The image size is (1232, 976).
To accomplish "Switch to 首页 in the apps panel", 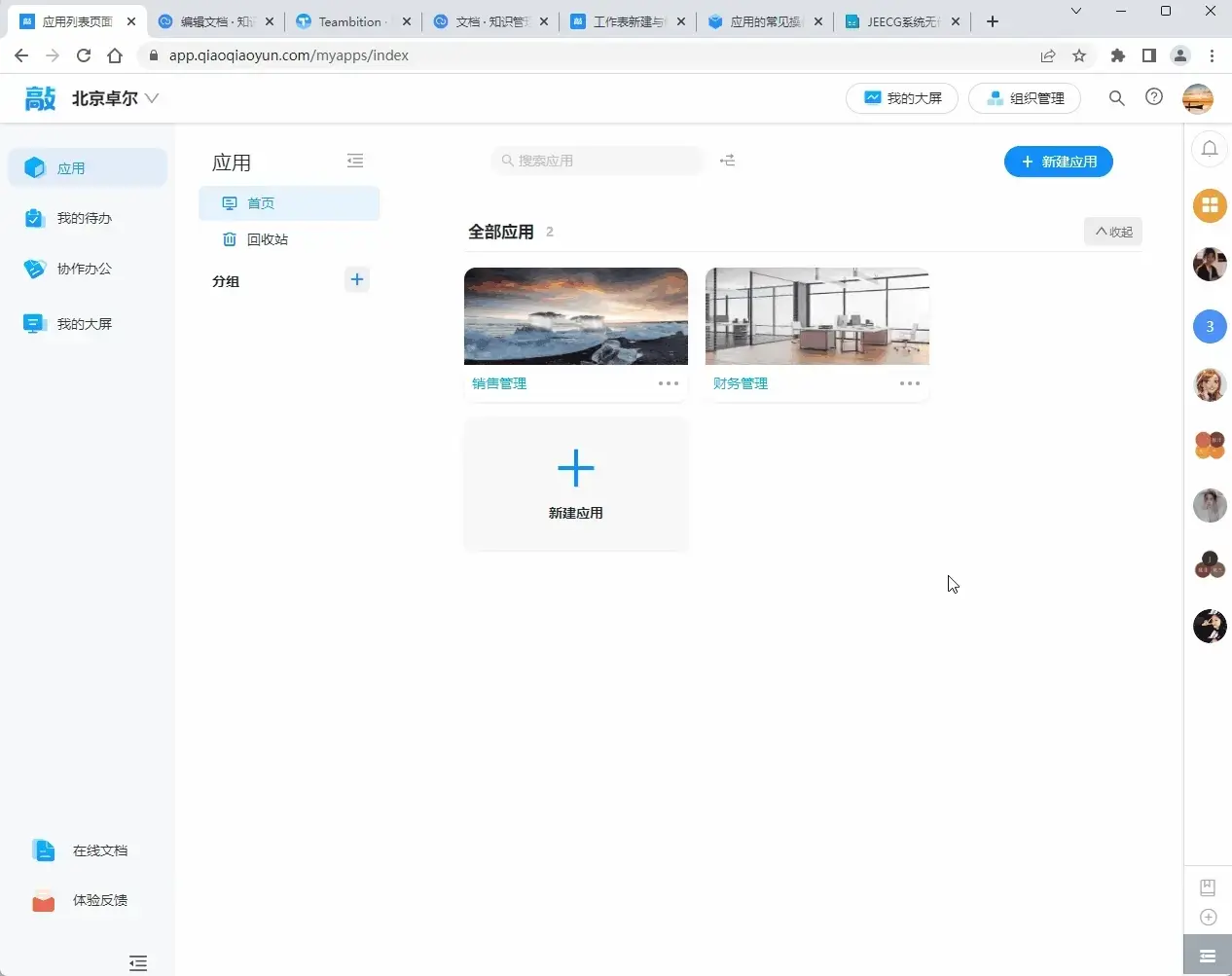I will tap(260, 202).
